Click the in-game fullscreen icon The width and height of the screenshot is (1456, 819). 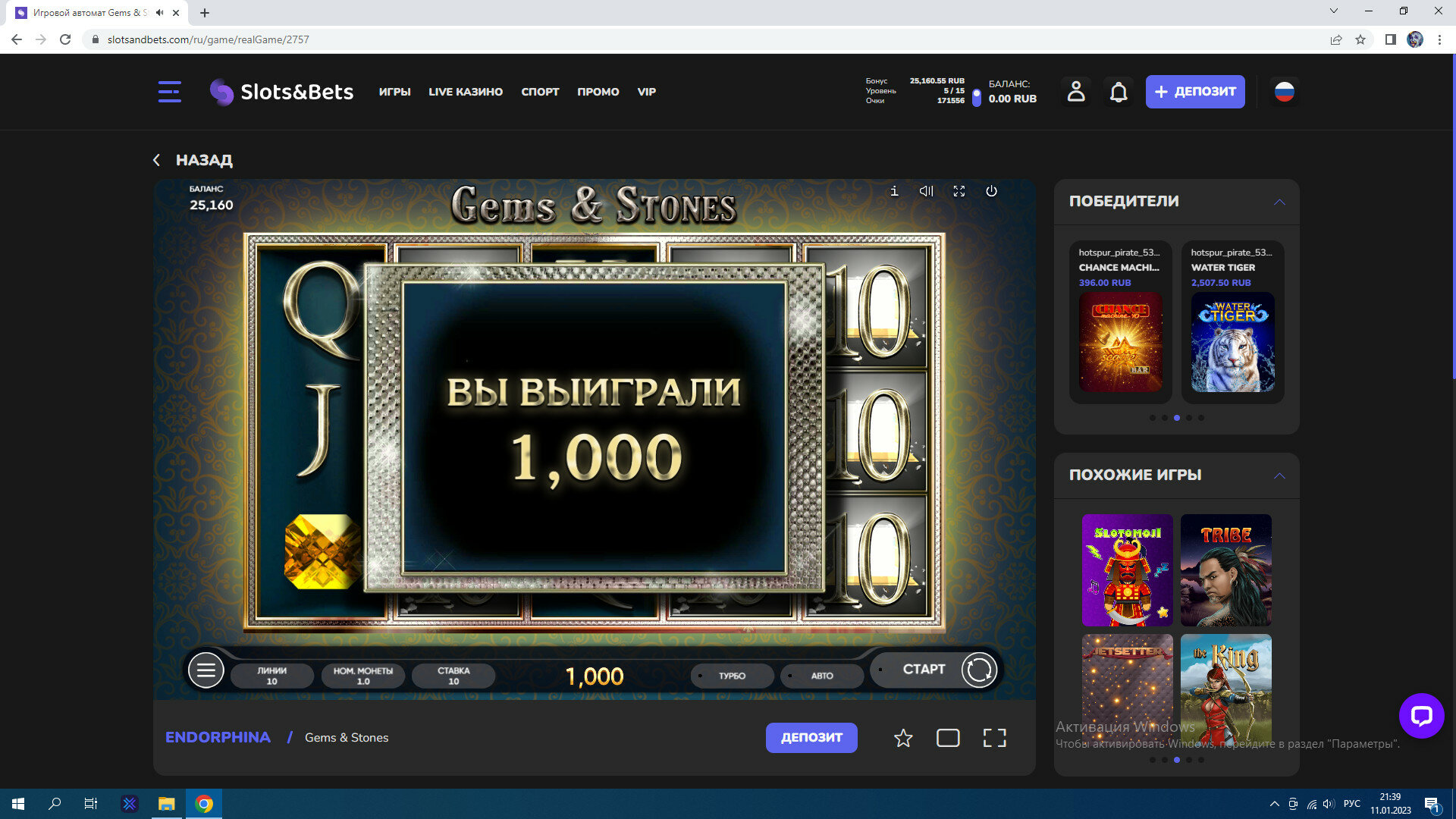point(959,191)
